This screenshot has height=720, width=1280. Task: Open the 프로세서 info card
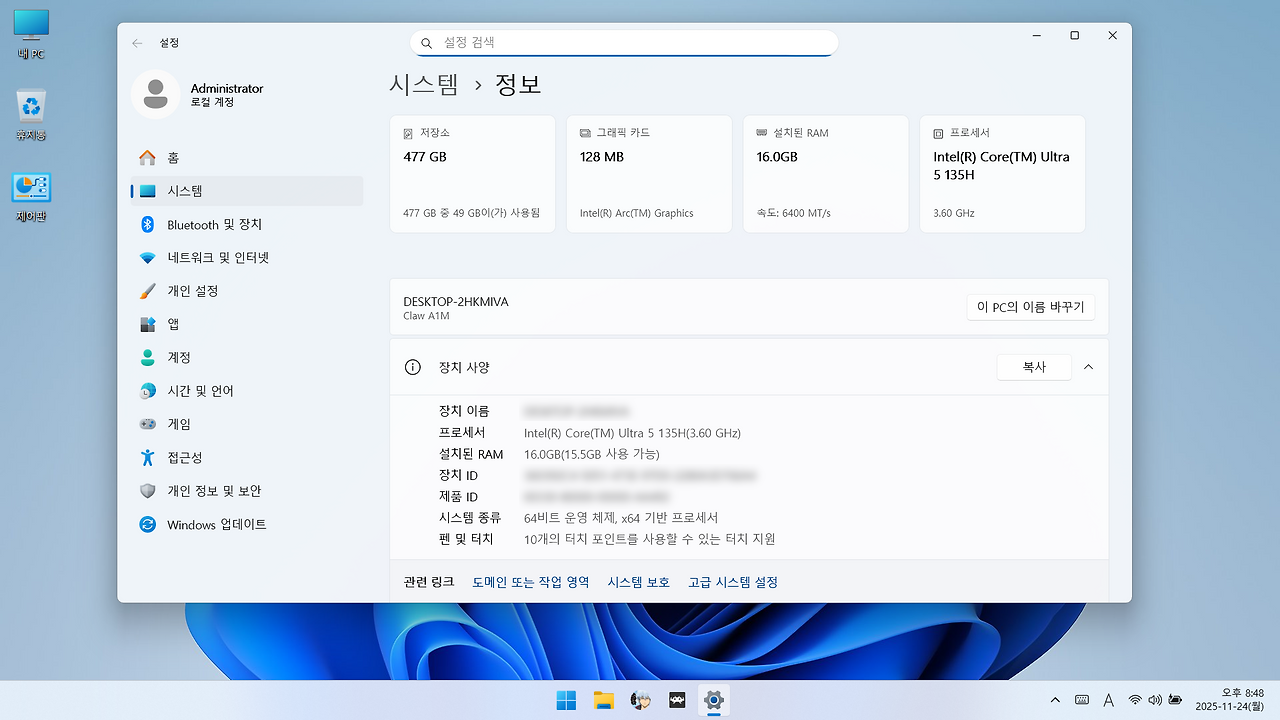[x=1002, y=174]
